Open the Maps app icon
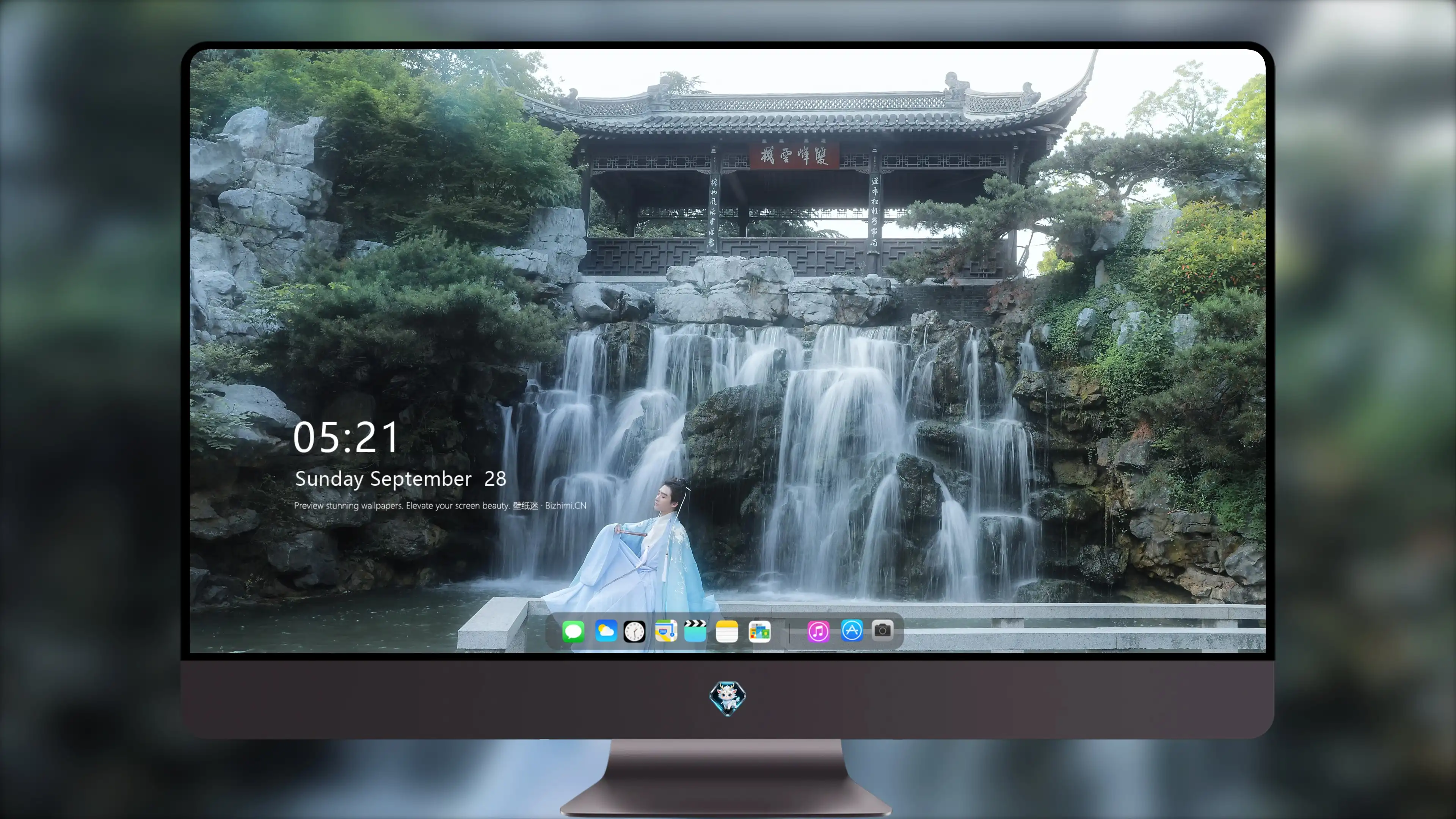This screenshot has height=819, width=1456. pyautogui.click(x=666, y=631)
